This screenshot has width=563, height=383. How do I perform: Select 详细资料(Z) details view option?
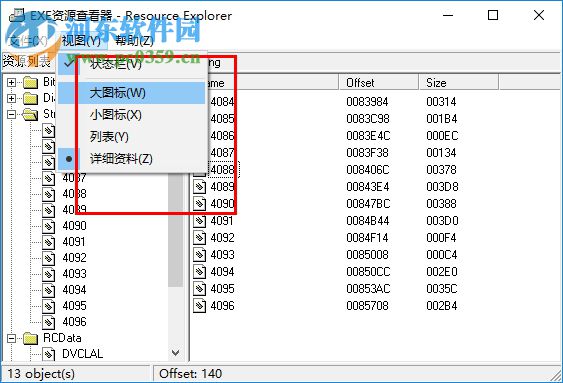pos(132,159)
